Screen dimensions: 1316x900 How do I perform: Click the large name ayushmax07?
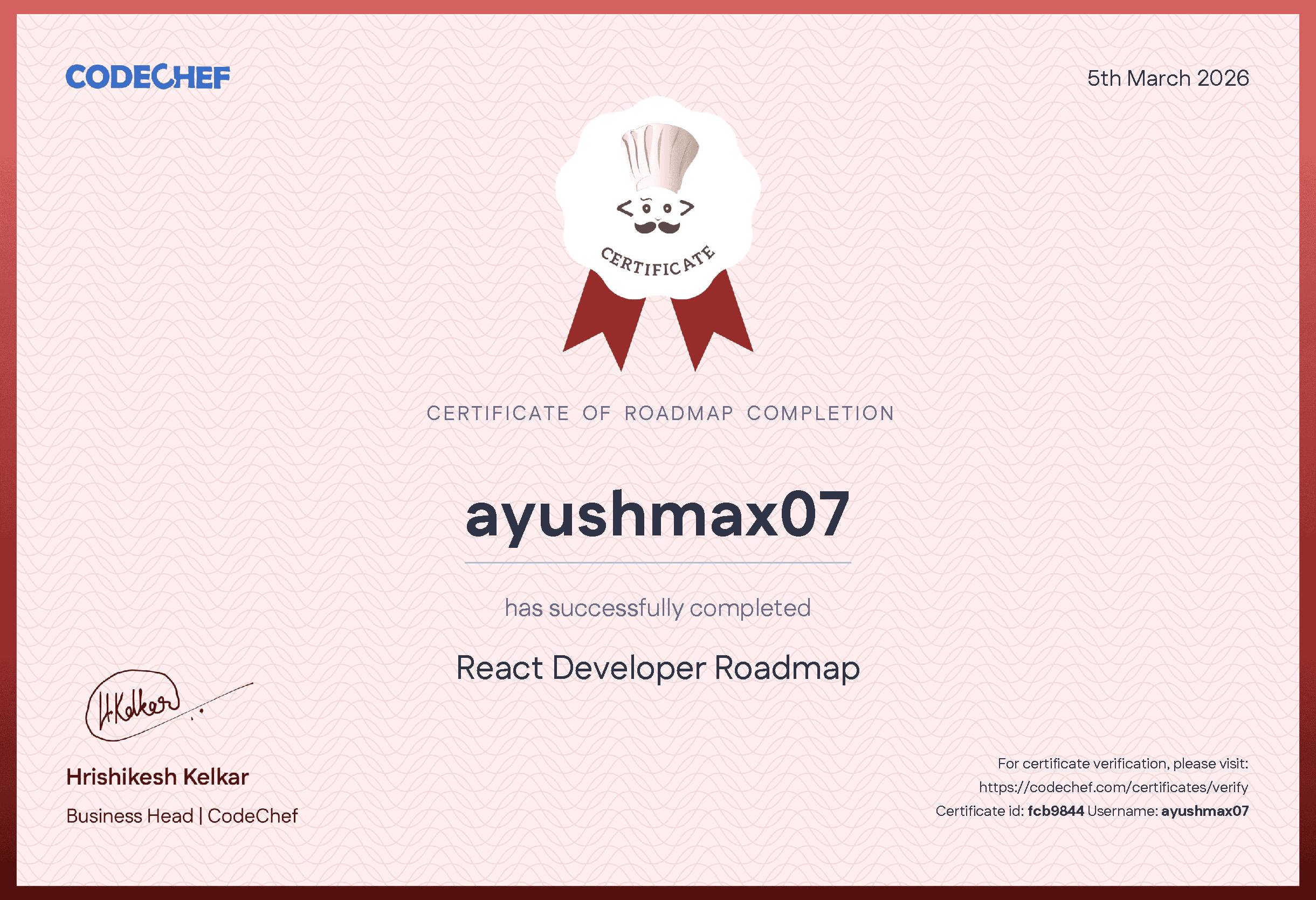click(658, 517)
